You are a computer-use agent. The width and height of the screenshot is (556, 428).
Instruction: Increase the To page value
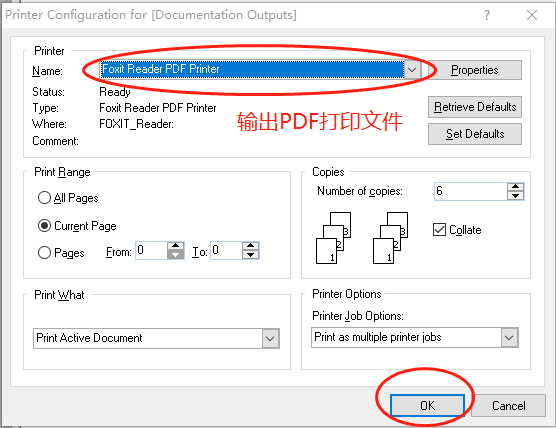(251, 246)
